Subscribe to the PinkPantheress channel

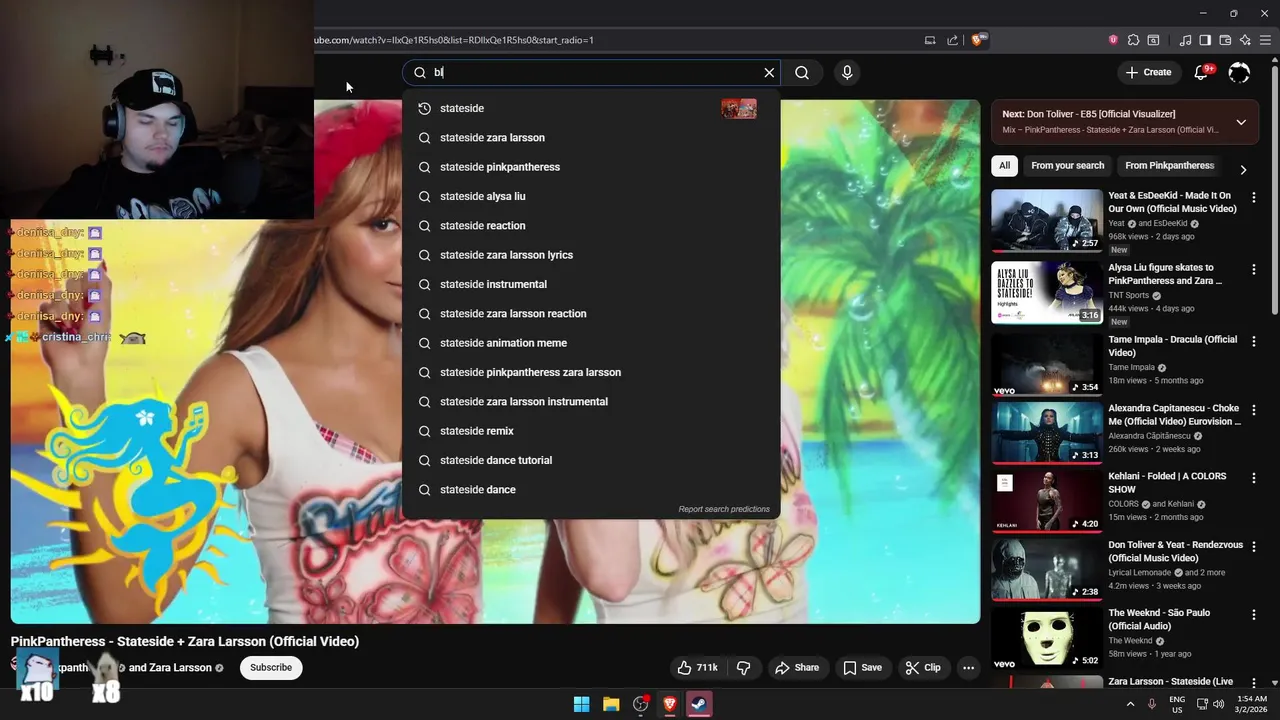271,667
